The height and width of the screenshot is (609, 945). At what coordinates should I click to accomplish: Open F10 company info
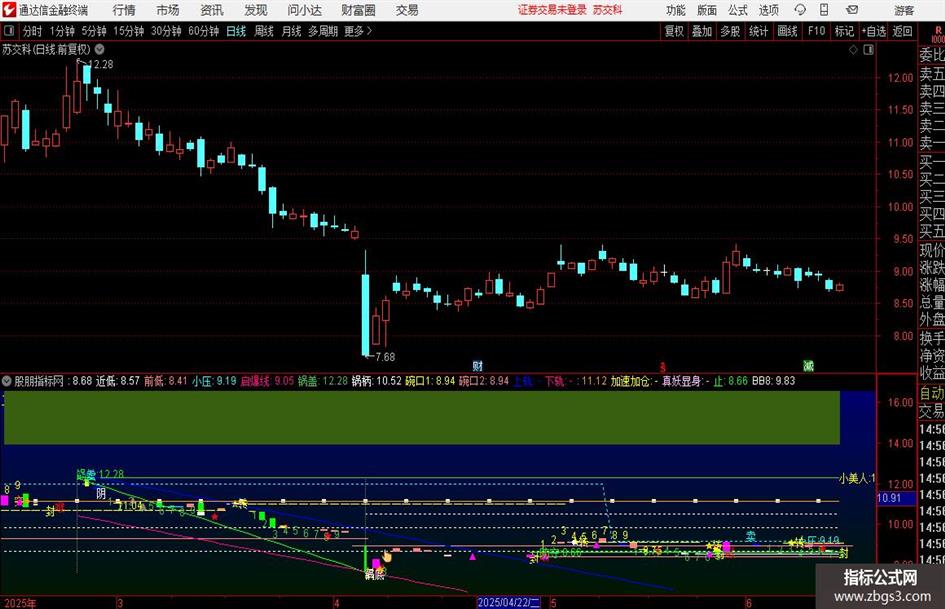click(x=817, y=31)
